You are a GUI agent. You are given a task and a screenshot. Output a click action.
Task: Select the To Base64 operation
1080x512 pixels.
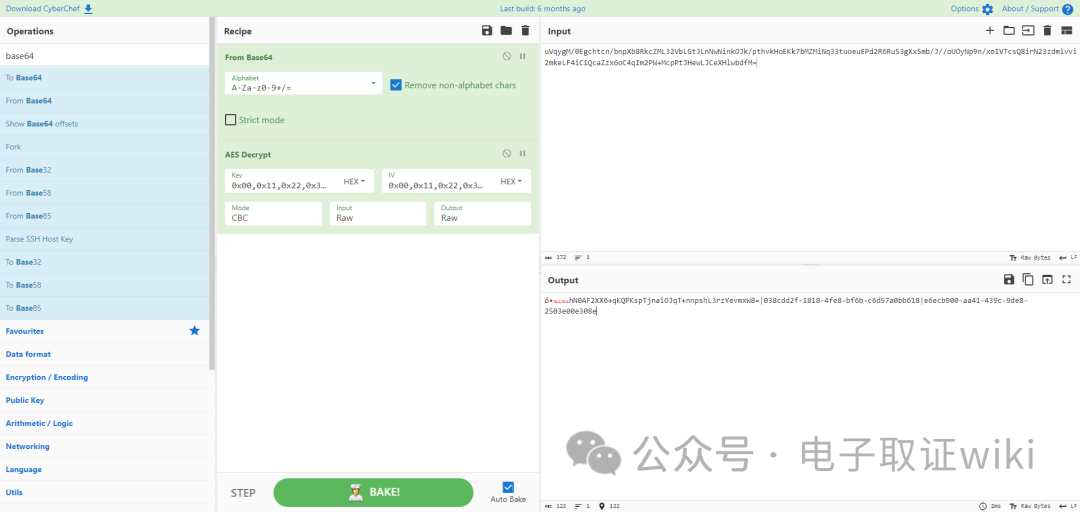coord(105,77)
